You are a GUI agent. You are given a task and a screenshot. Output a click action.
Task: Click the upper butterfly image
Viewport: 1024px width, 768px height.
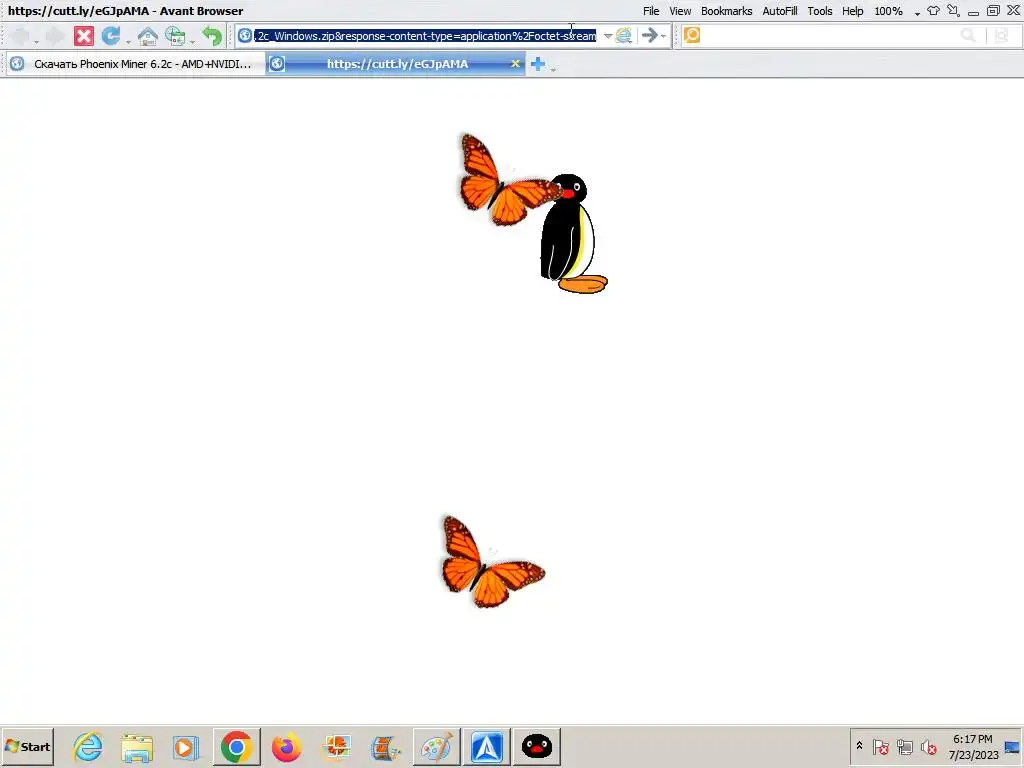508,180
